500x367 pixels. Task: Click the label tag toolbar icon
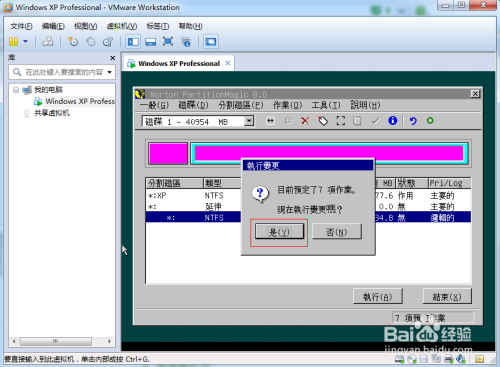coord(323,121)
